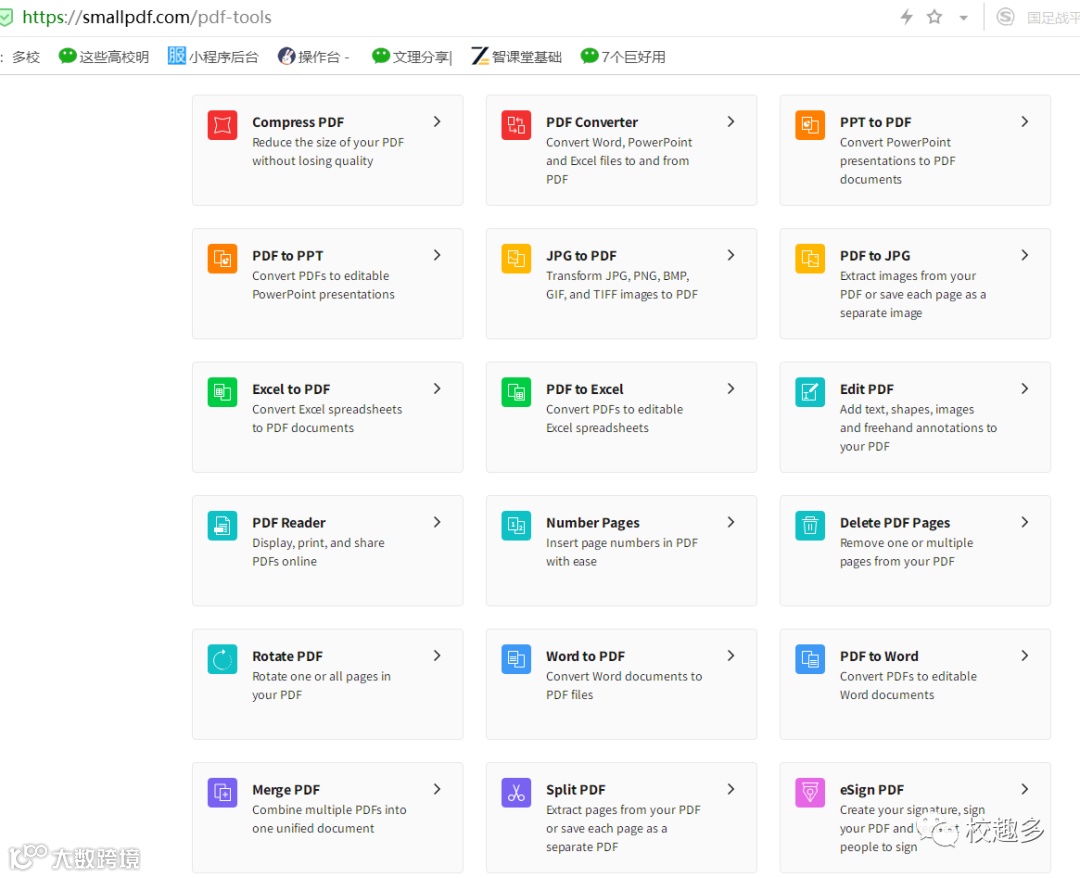Click the lightning bolt icon in address bar
Screen dimensions: 1080x878
pyautogui.click(x=906, y=17)
